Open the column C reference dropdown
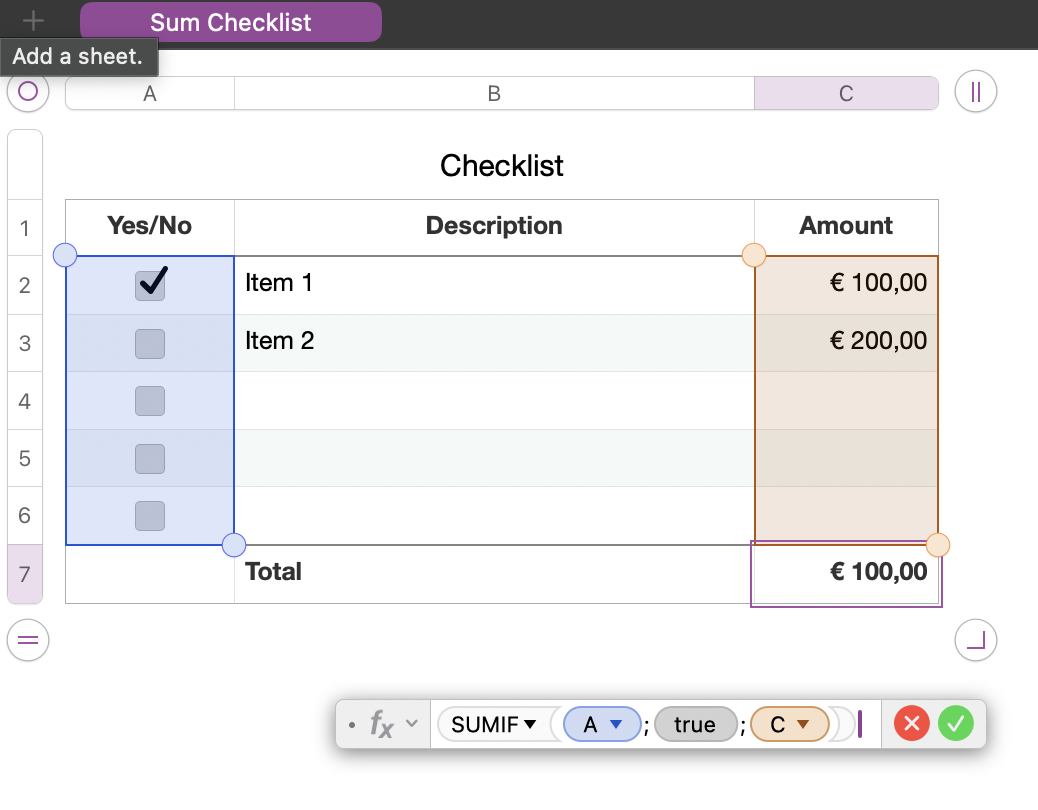1038x810 pixels. coord(802,724)
